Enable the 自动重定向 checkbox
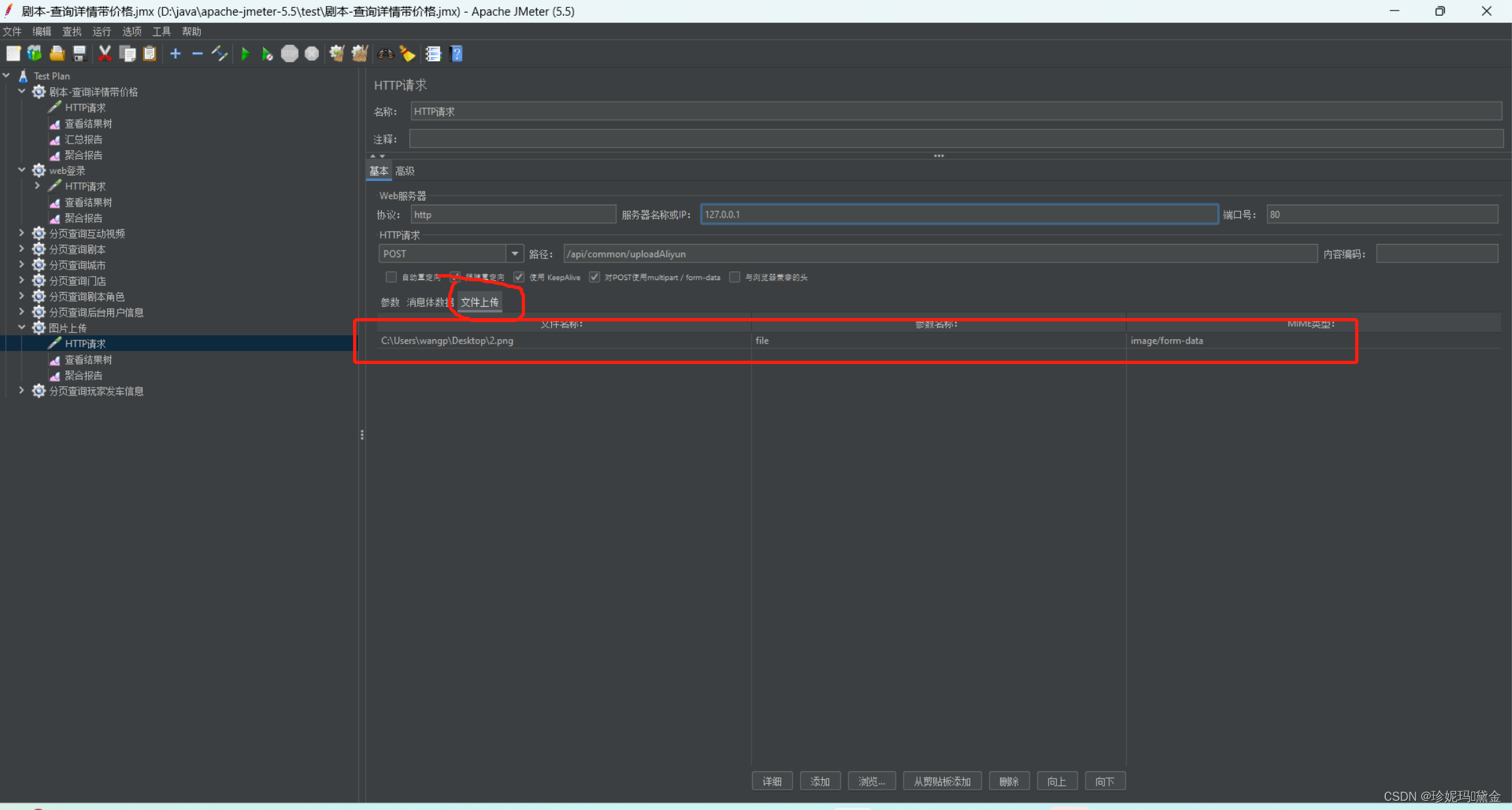Image resolution: width=1512 pixels, height=810 pixels. tap(391, 277)
